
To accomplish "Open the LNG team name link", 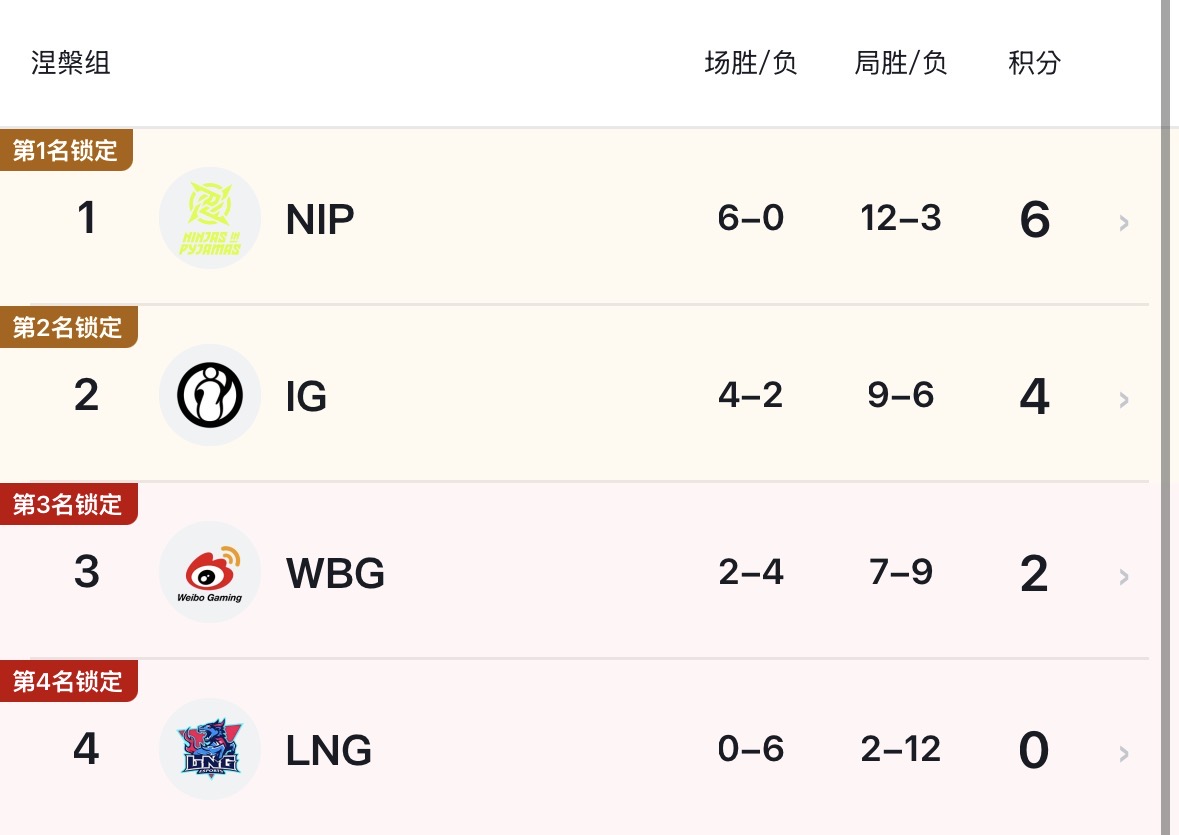I will click(329, 750).
